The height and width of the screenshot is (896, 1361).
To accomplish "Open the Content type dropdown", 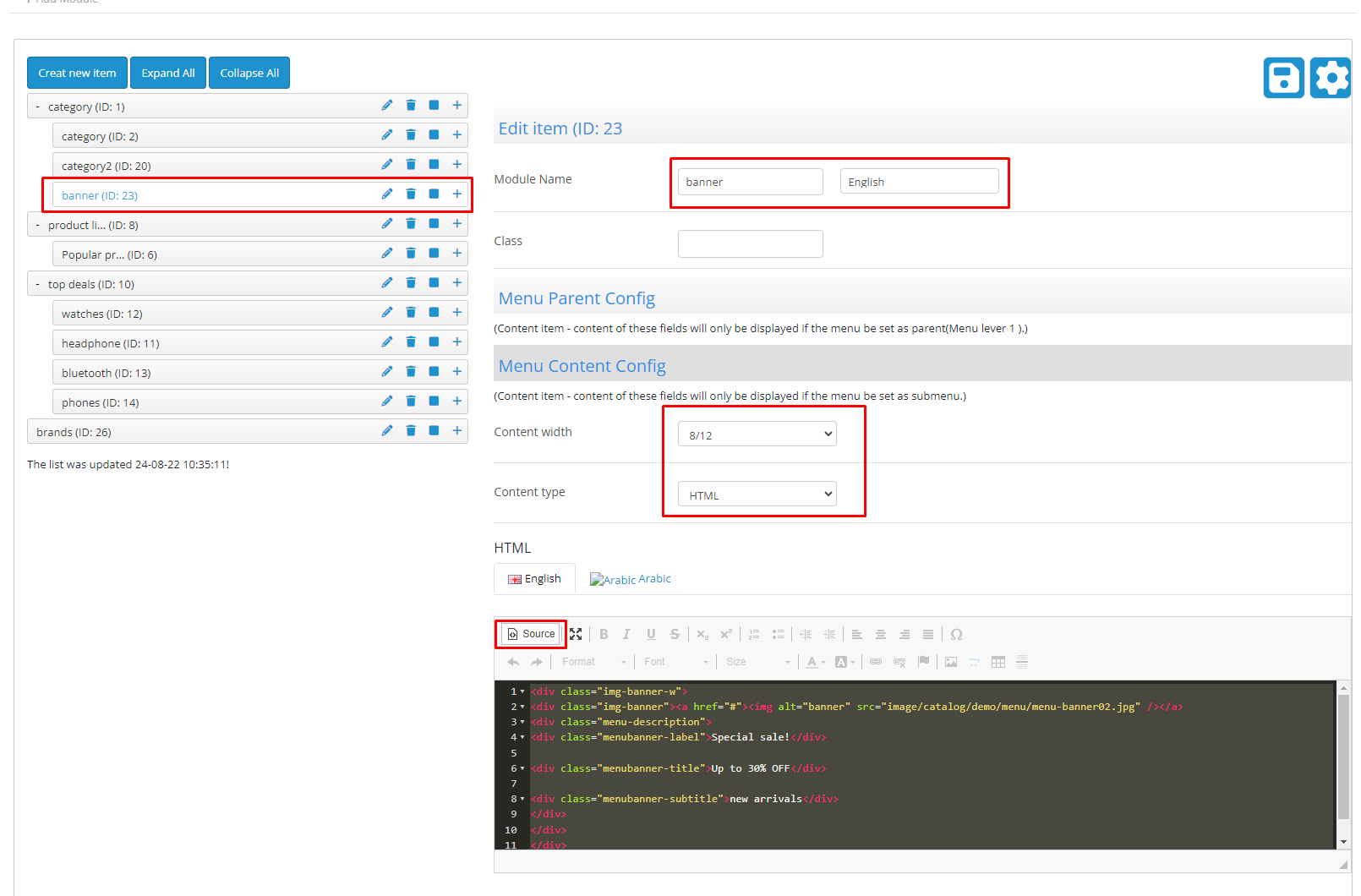I will tap(757, 494).
